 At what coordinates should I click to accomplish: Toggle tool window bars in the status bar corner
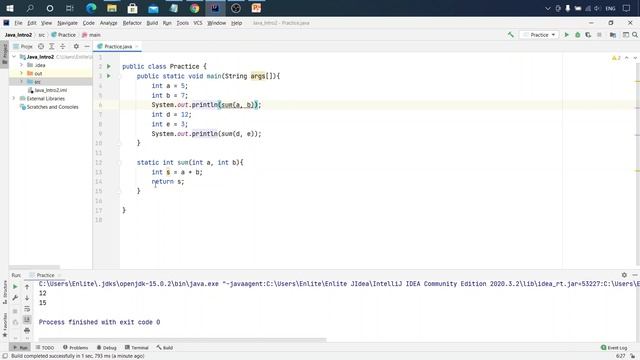5,356
